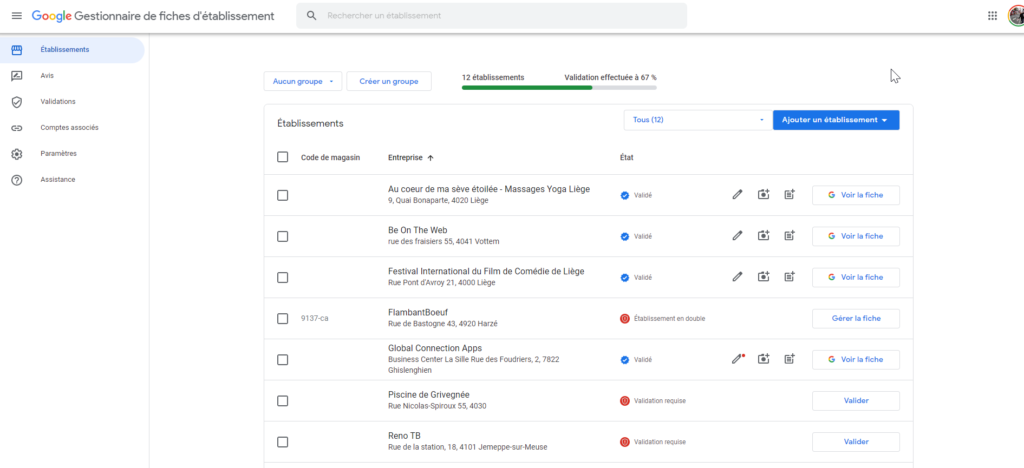
Task: Check the Festival International du Film row
Action: point(282,277)
